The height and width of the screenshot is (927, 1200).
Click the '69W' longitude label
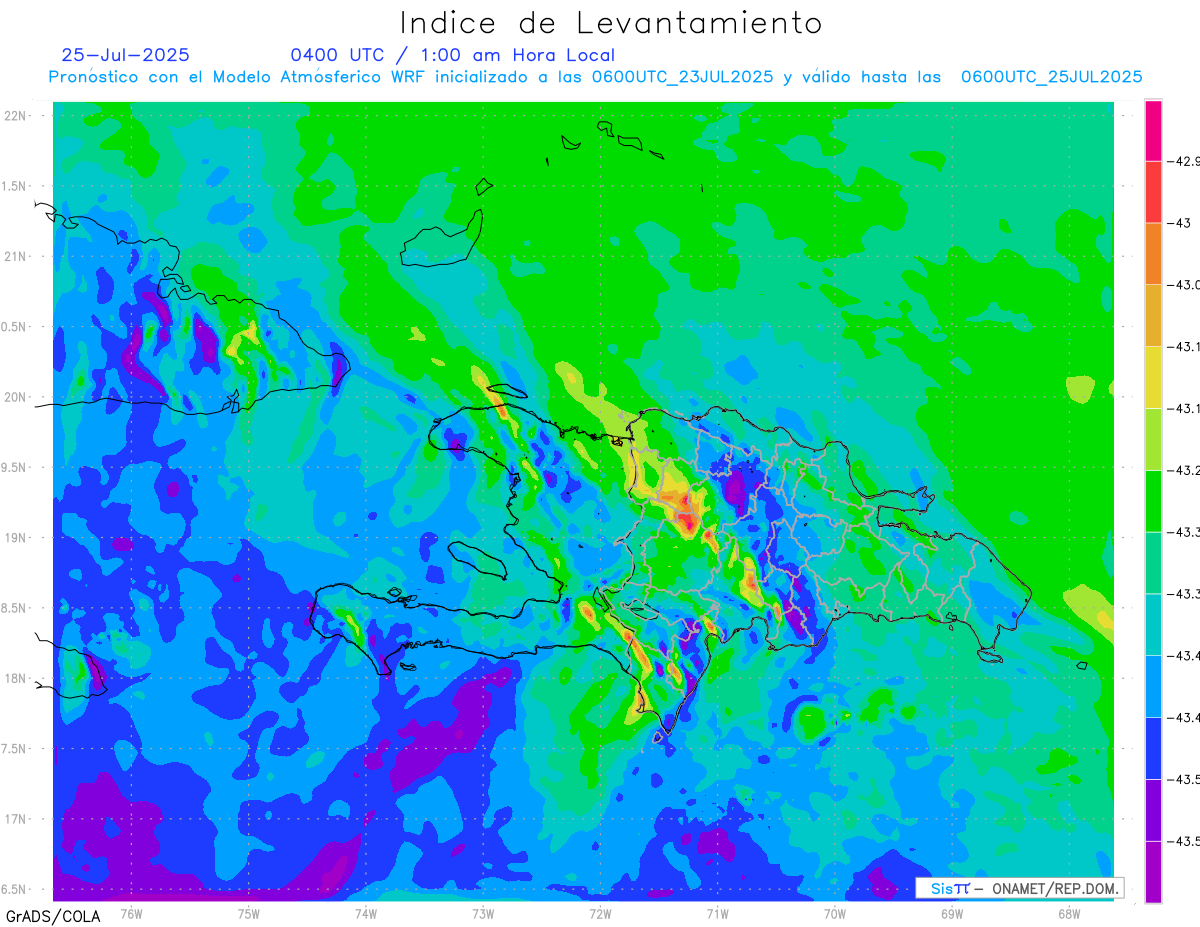(x=952, y=913)
